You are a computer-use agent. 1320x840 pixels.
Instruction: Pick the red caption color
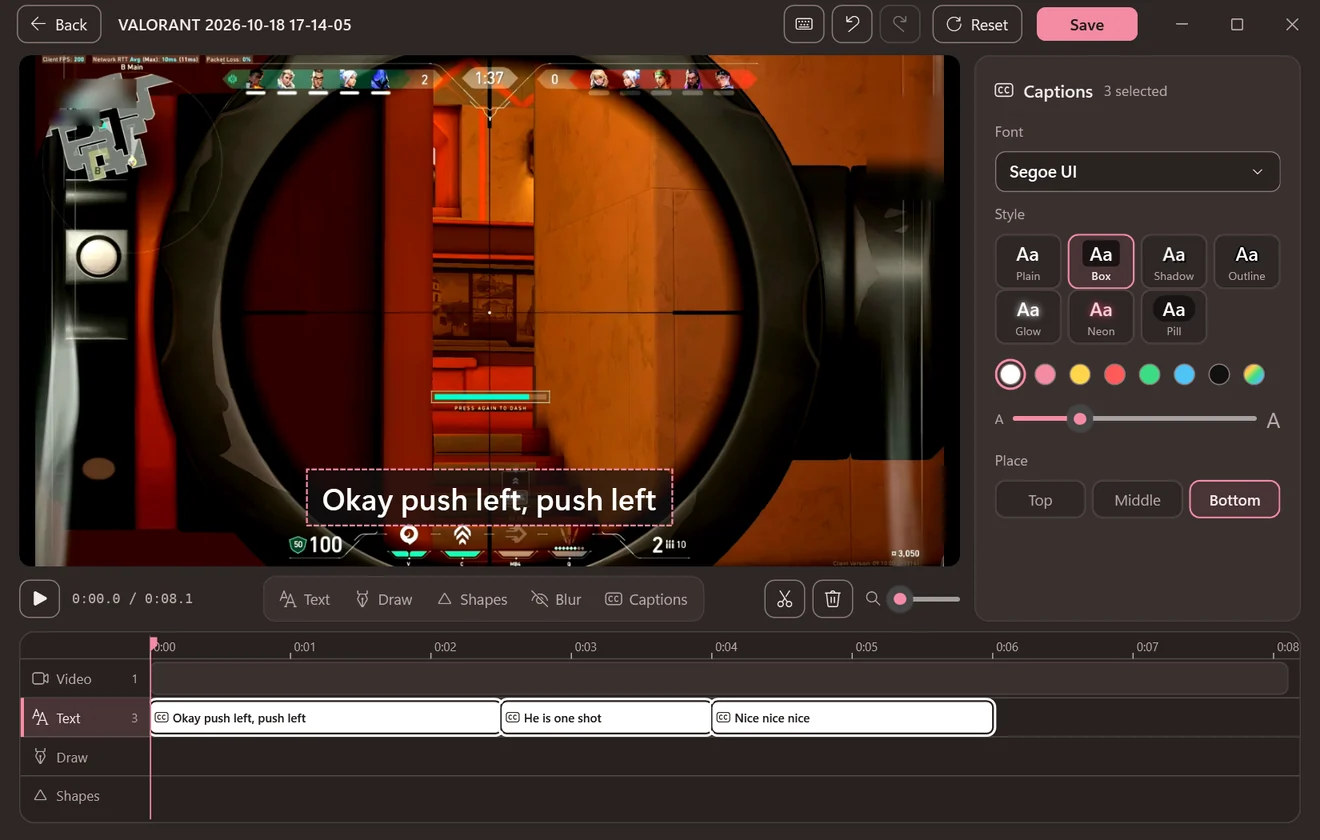[x=1115, y=374]
